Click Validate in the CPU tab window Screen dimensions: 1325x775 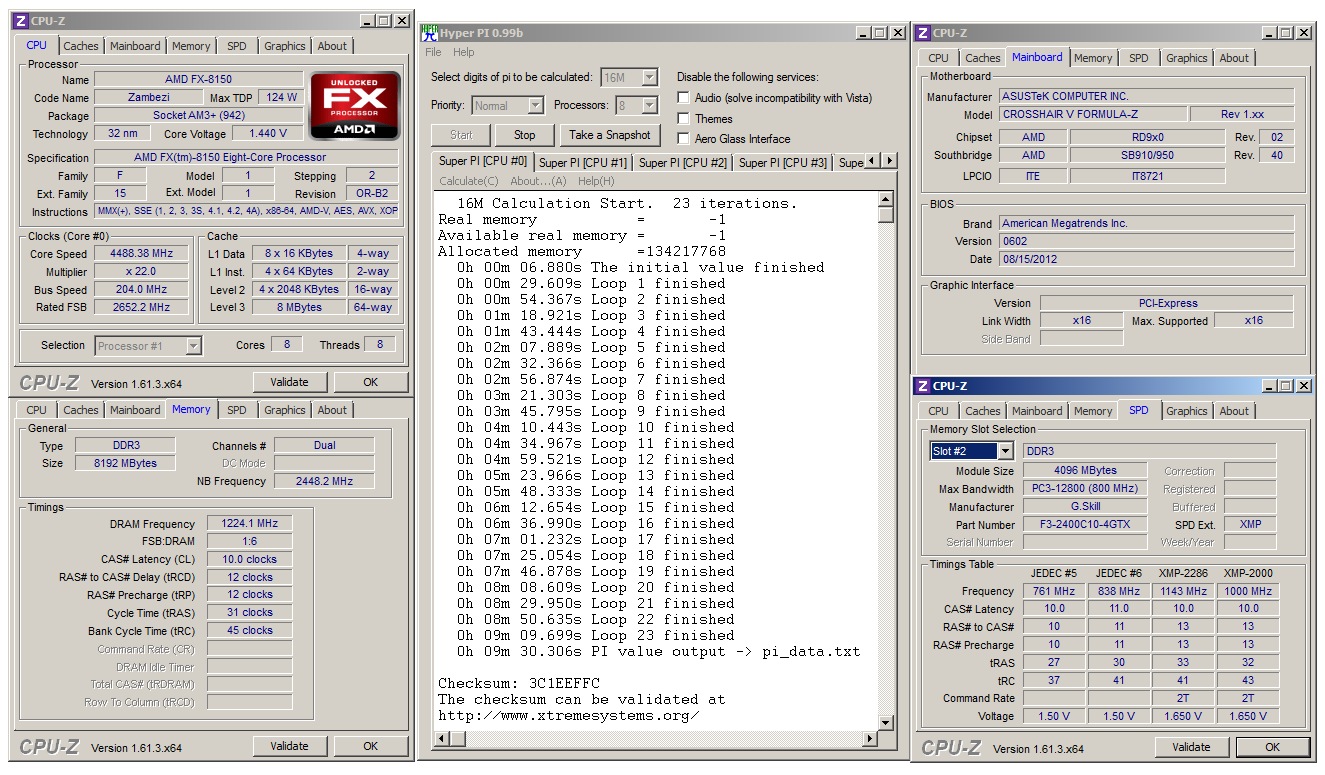click(289, 382)
